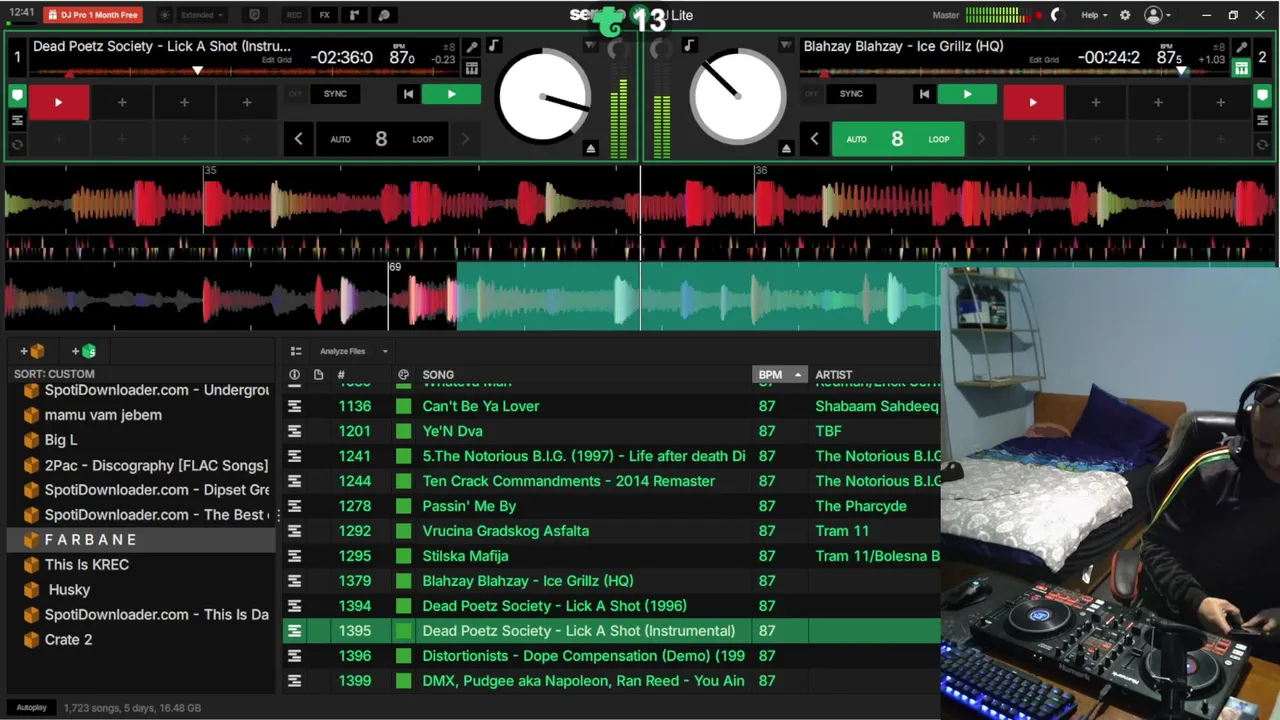The image size is (1280, 720).
Task: Click the deck 1 platter
Action: click(x=542, y=96)
